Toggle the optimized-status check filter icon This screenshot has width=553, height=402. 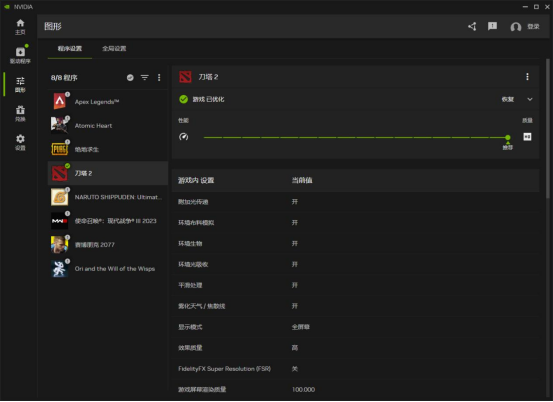click(x=130, y=78)
